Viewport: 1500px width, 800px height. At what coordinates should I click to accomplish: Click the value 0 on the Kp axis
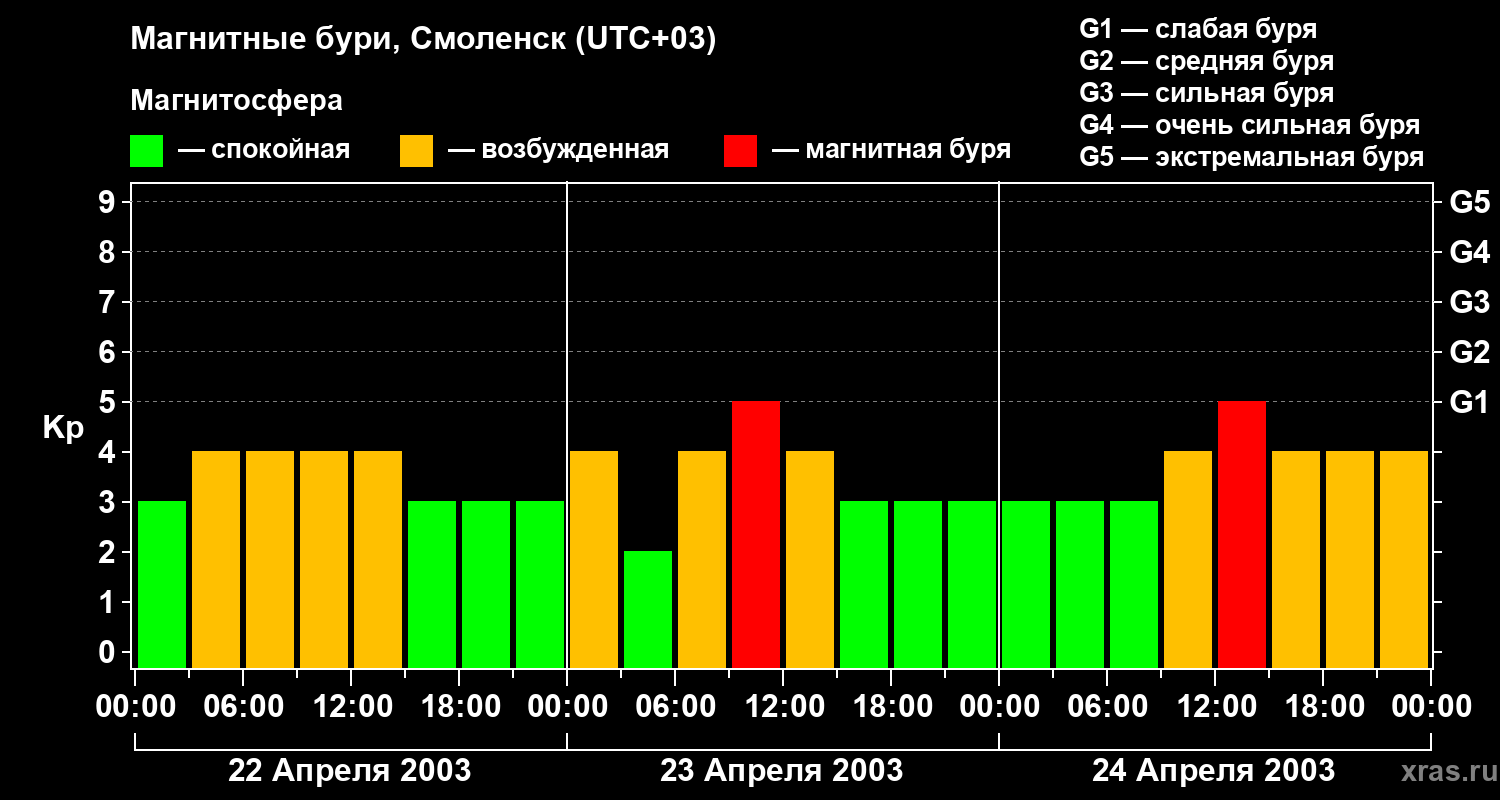point(109,652)
